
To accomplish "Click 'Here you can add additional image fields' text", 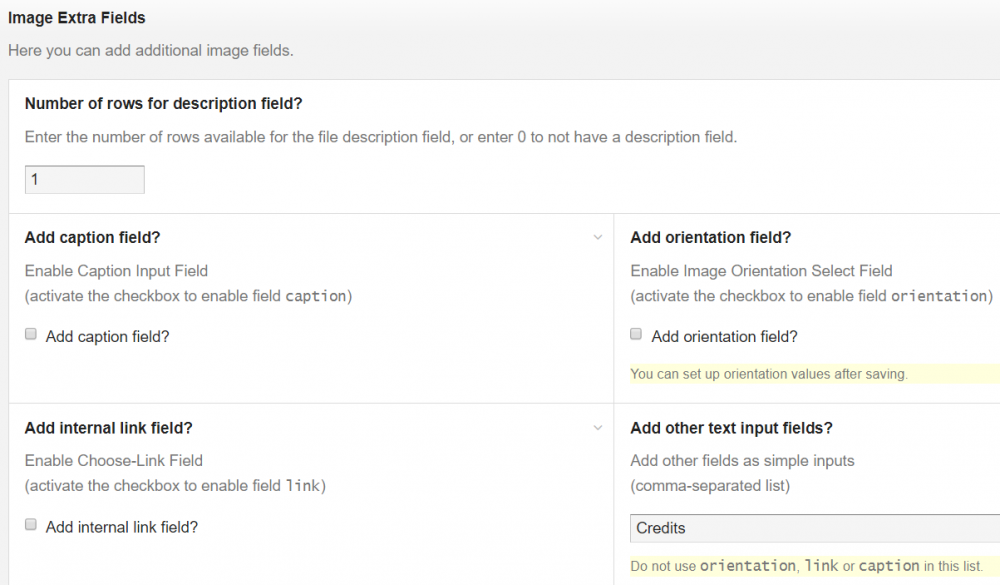I will coord(150,50).
